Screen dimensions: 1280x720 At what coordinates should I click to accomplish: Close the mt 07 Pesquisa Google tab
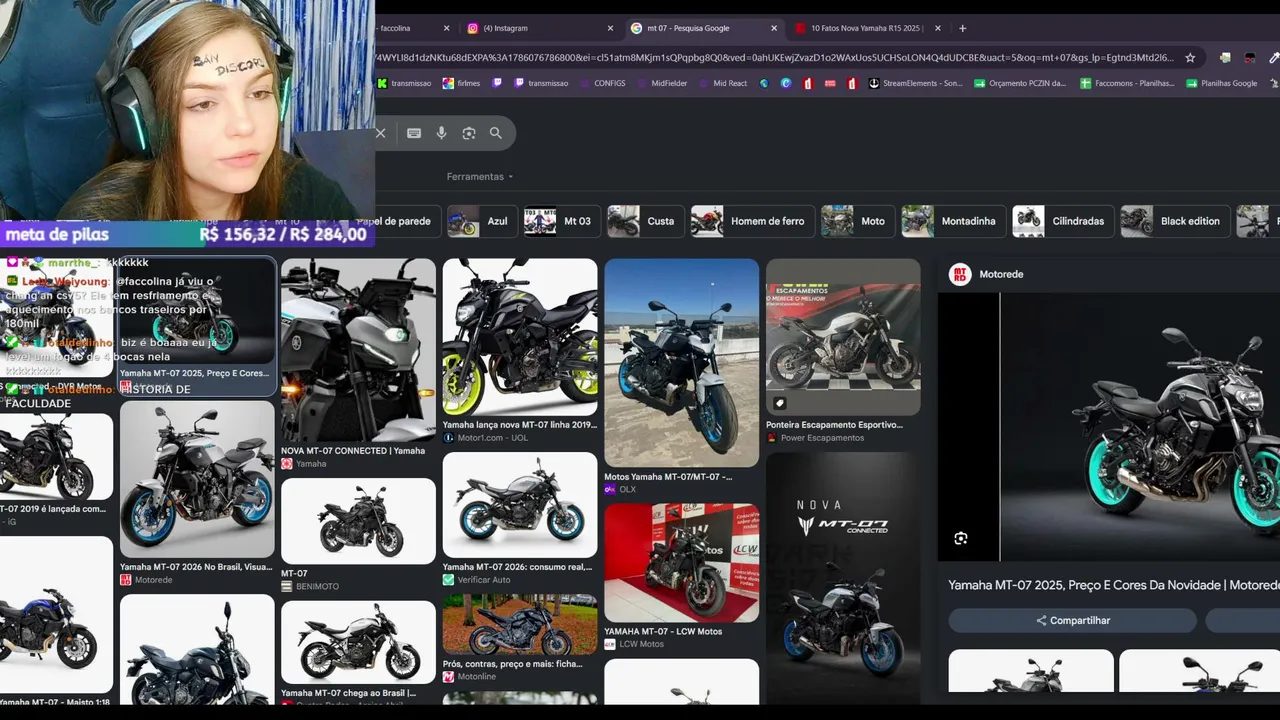[x=774, y=28]
